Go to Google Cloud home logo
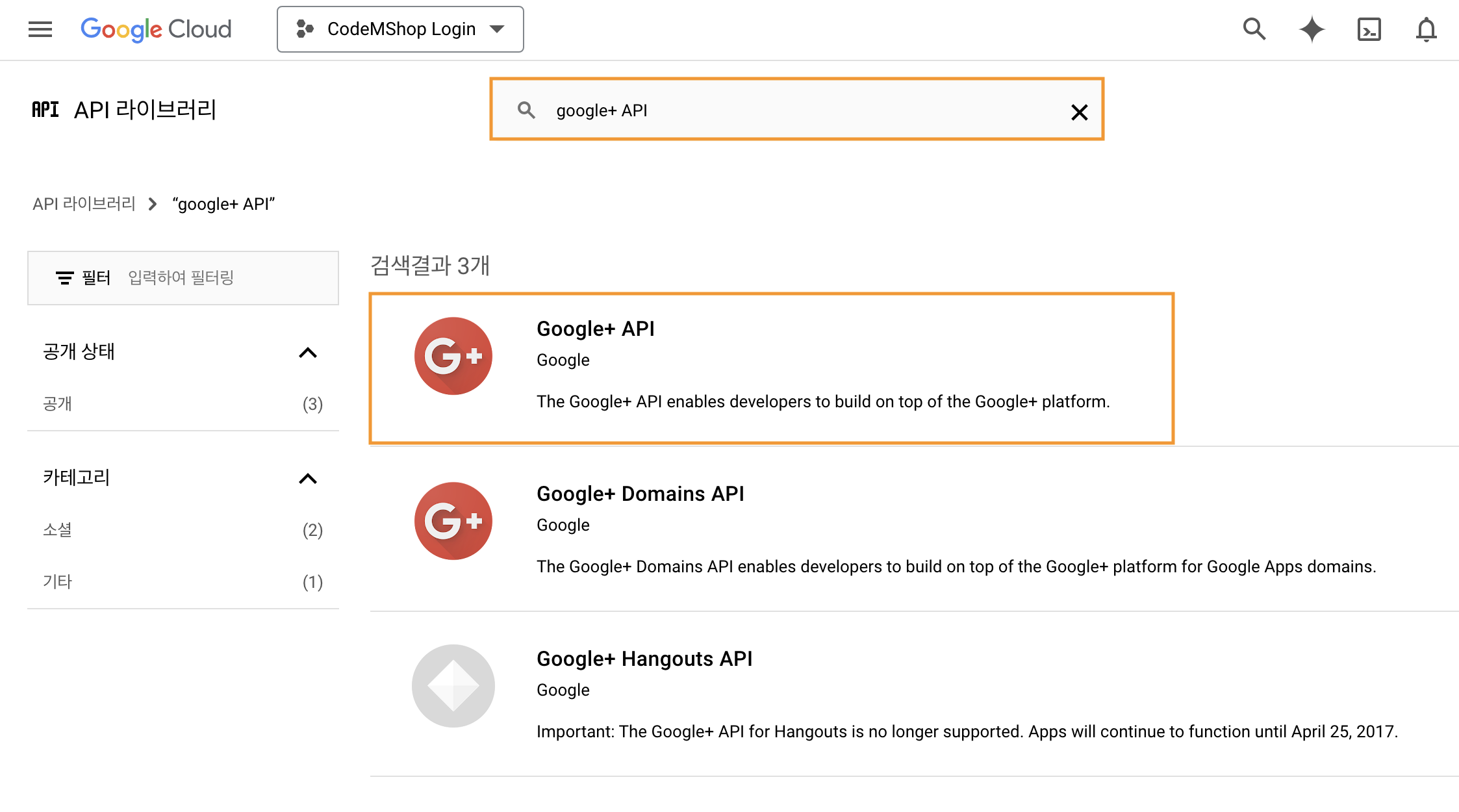The width and height of the screenshot is (1459, 812). pos(156,29)
